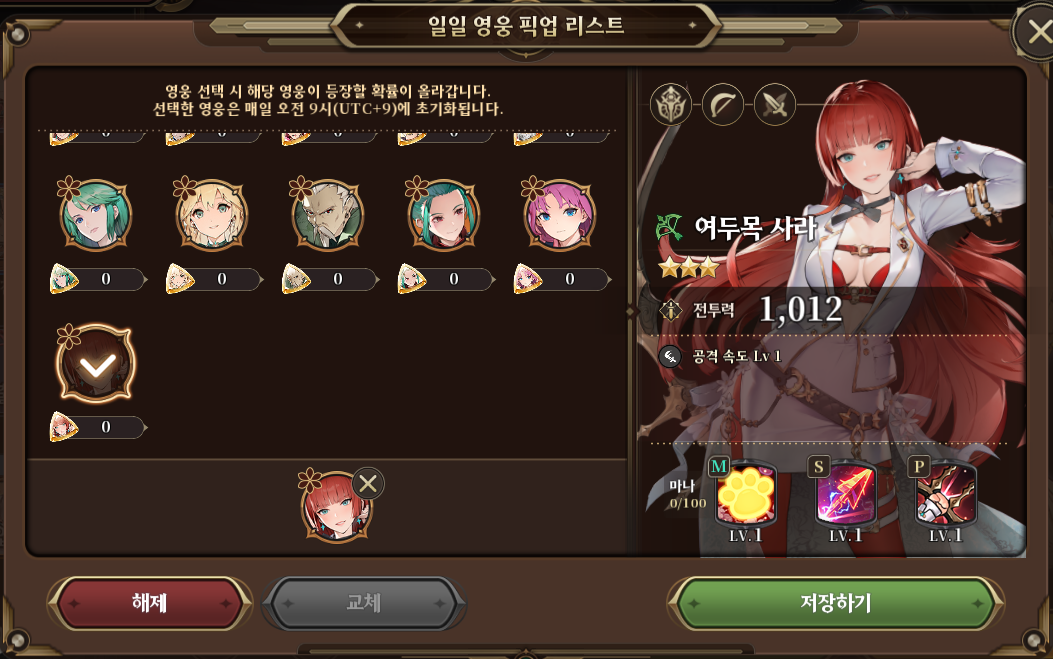Select the green-haired hero portrait
This screenshot has height=659, width=1053.
(x=95, y=216)
